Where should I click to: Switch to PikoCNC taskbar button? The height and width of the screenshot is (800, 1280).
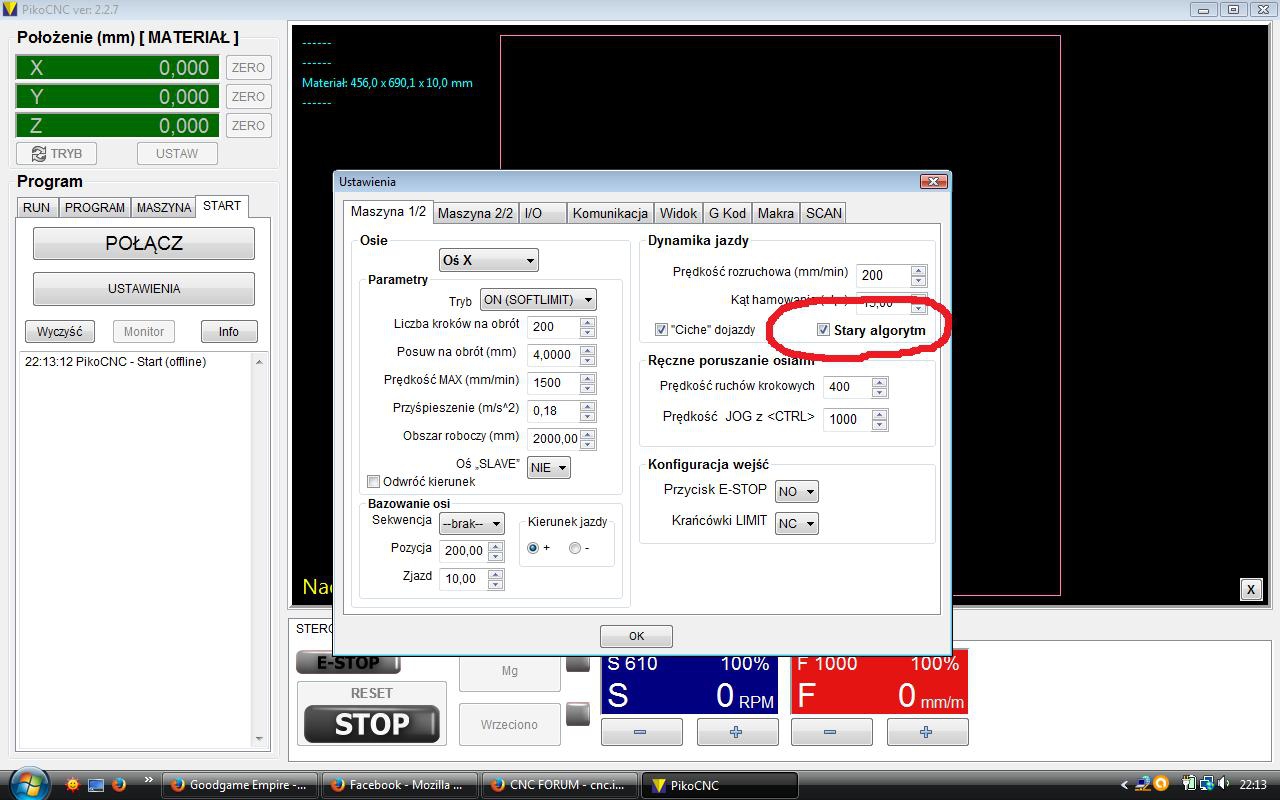(720, 785)
